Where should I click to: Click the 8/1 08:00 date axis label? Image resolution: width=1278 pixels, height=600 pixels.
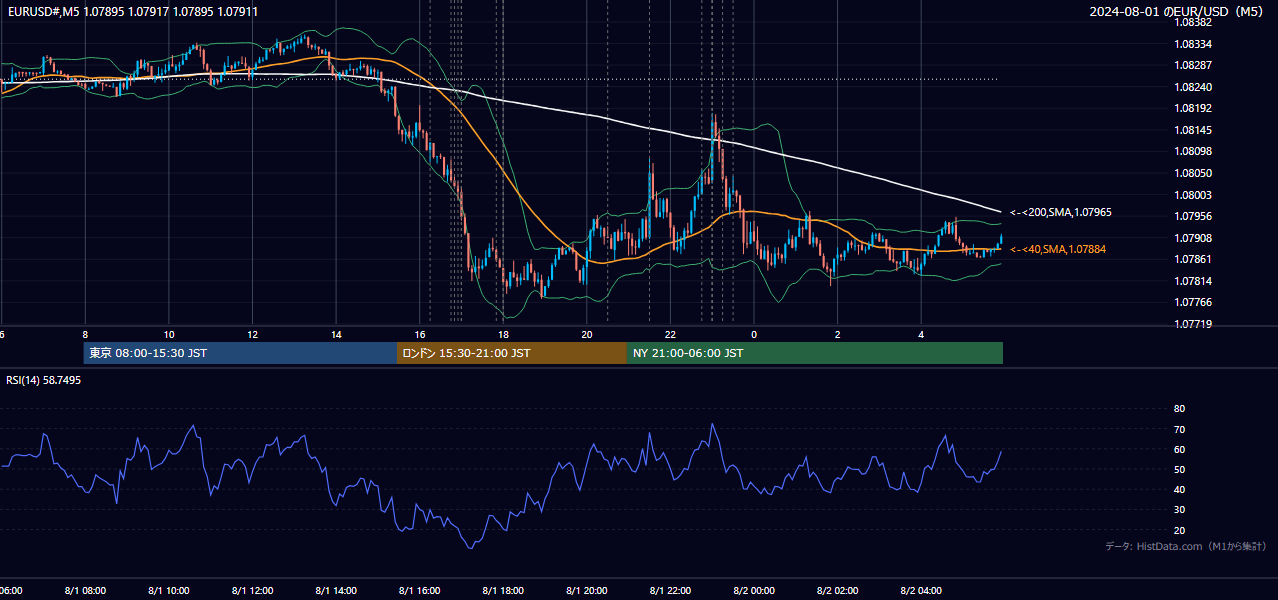click(x=85, y=590)
